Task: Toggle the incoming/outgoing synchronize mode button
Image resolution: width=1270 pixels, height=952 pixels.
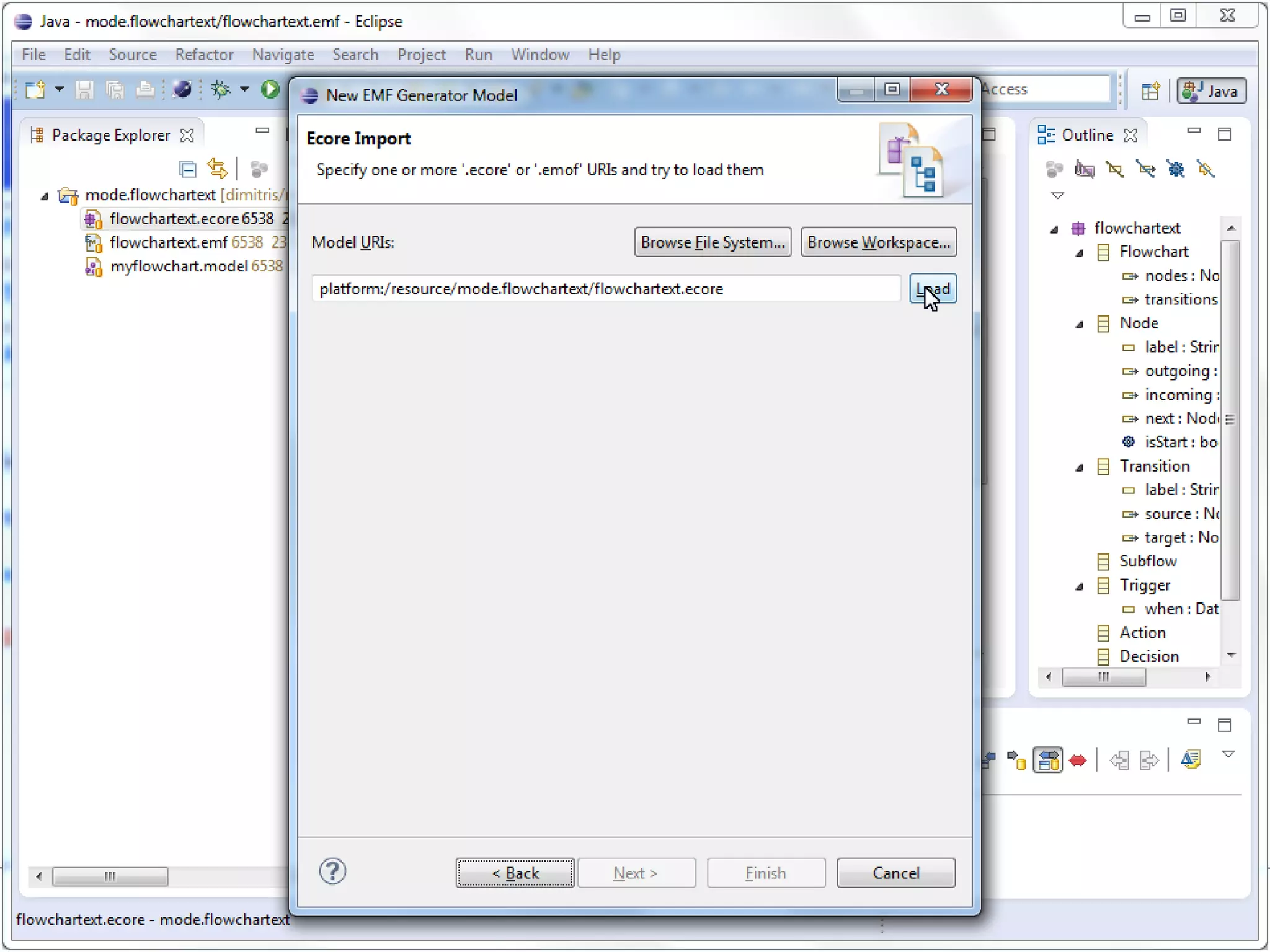Action: click(1048, 760)
